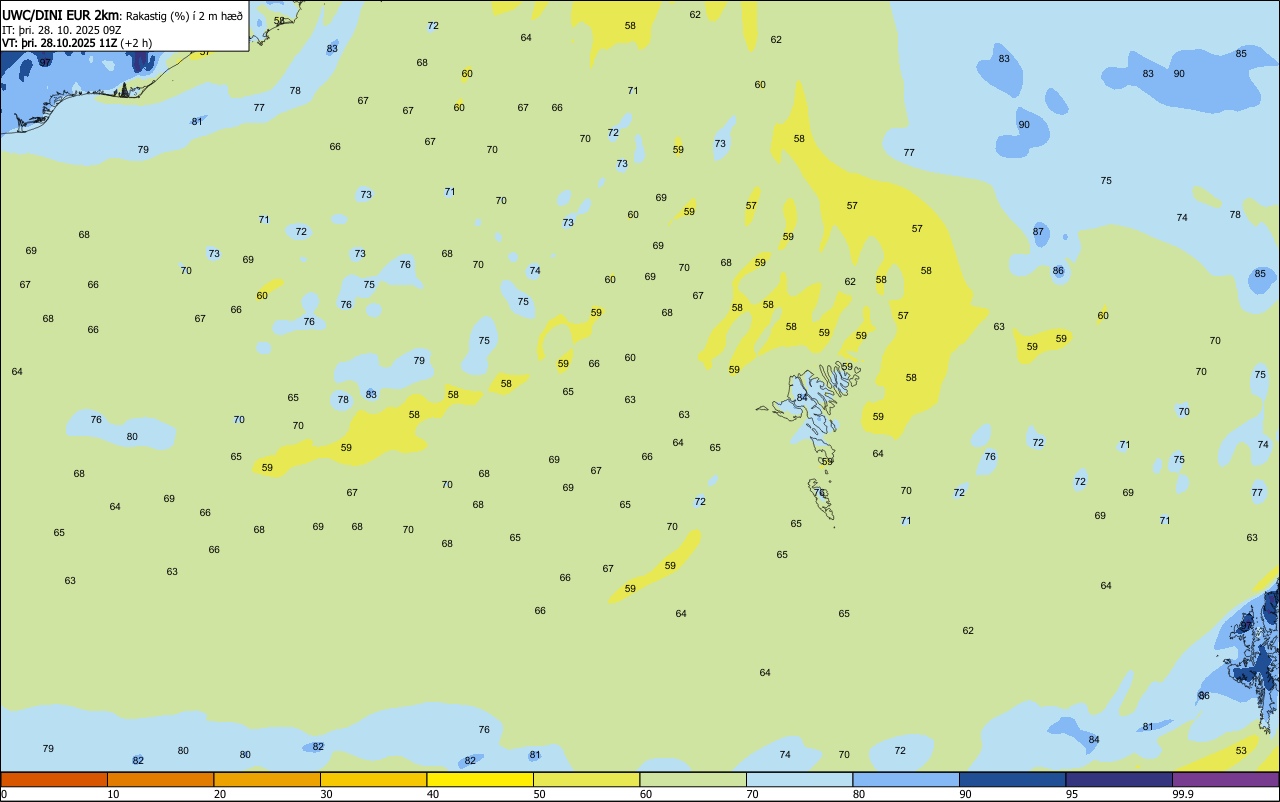
Task: Select the dark blue 90–95 legend segment
Action: (x=1012, y=779)
